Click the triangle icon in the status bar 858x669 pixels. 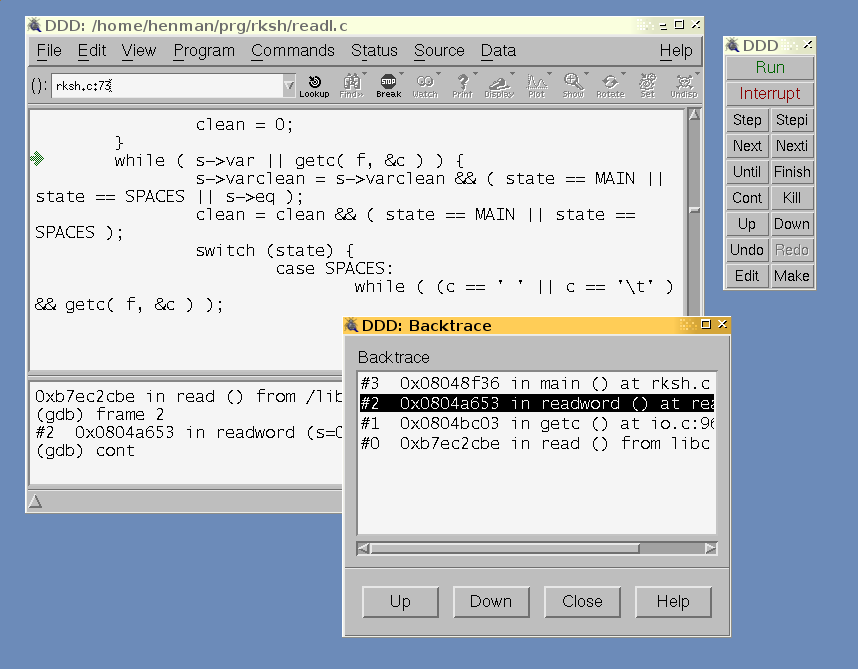coord(36,501)
